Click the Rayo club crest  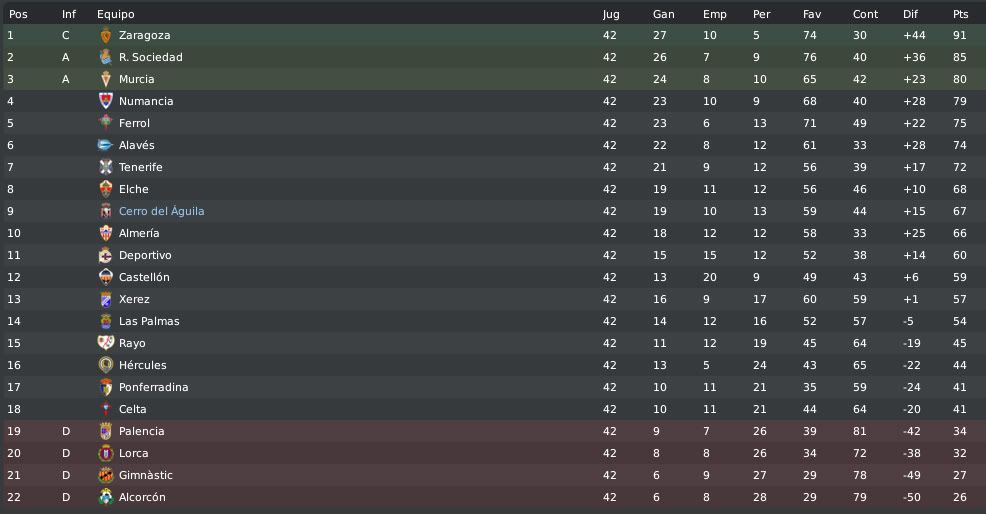[x=106, y=343]
